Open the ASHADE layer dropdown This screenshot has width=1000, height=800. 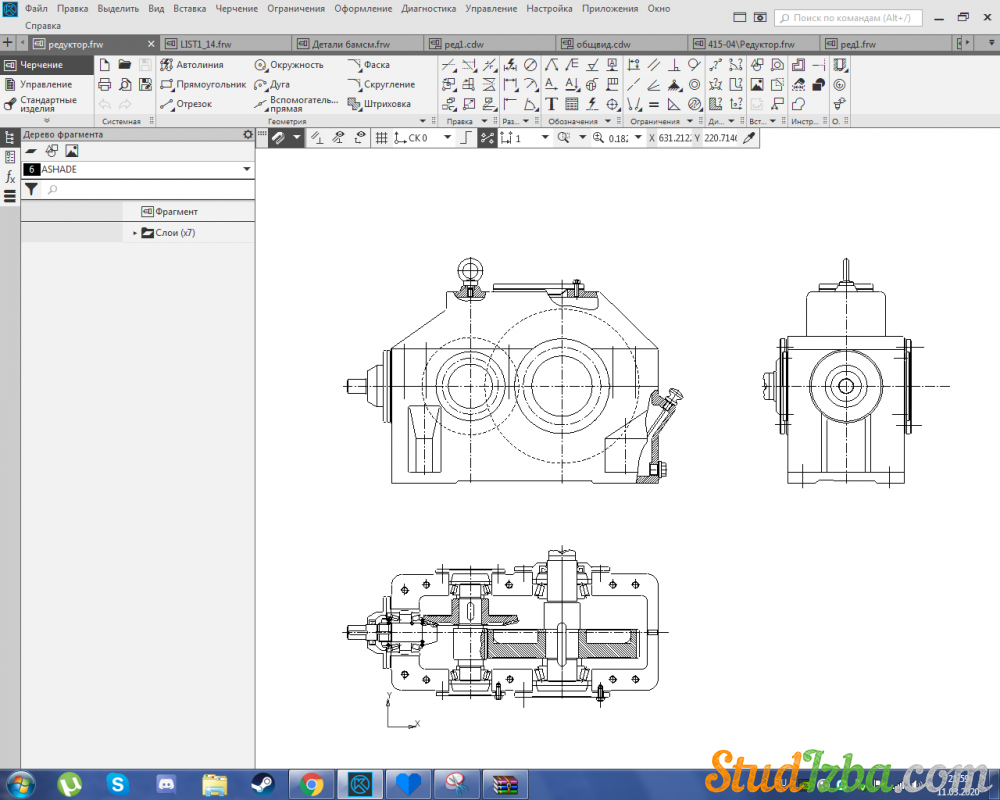[x=246, y=170]
